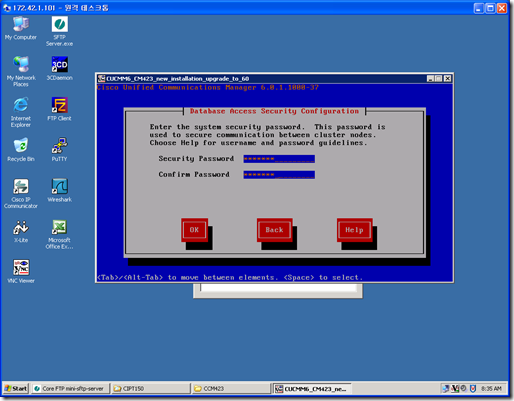Focus the Confirm Password field
Image resolution: width=514 pixels, height=401 pixels.
(279, 175)
